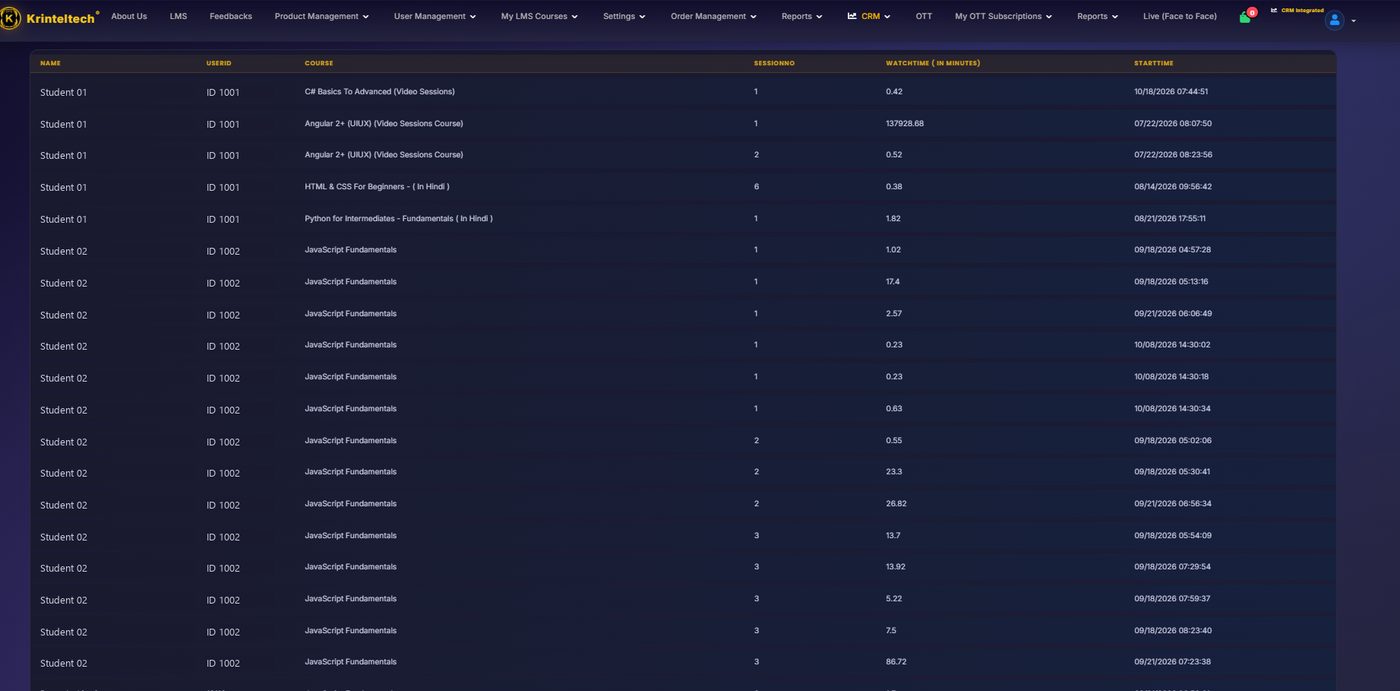Open the Reports menu beside Order Management
Screen dimensions: 1400x691
[802, 17]
